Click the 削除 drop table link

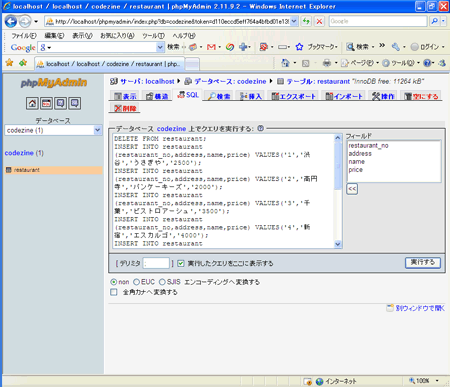coord(125,108)
